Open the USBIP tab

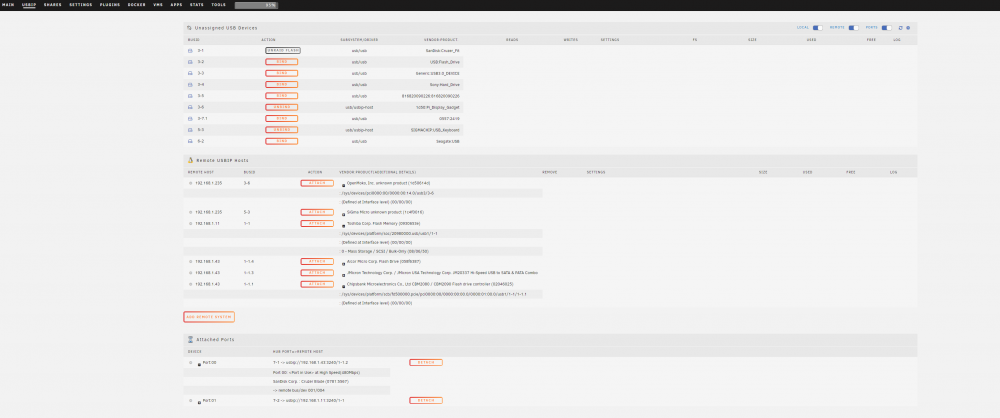click(x=29, y=5)
